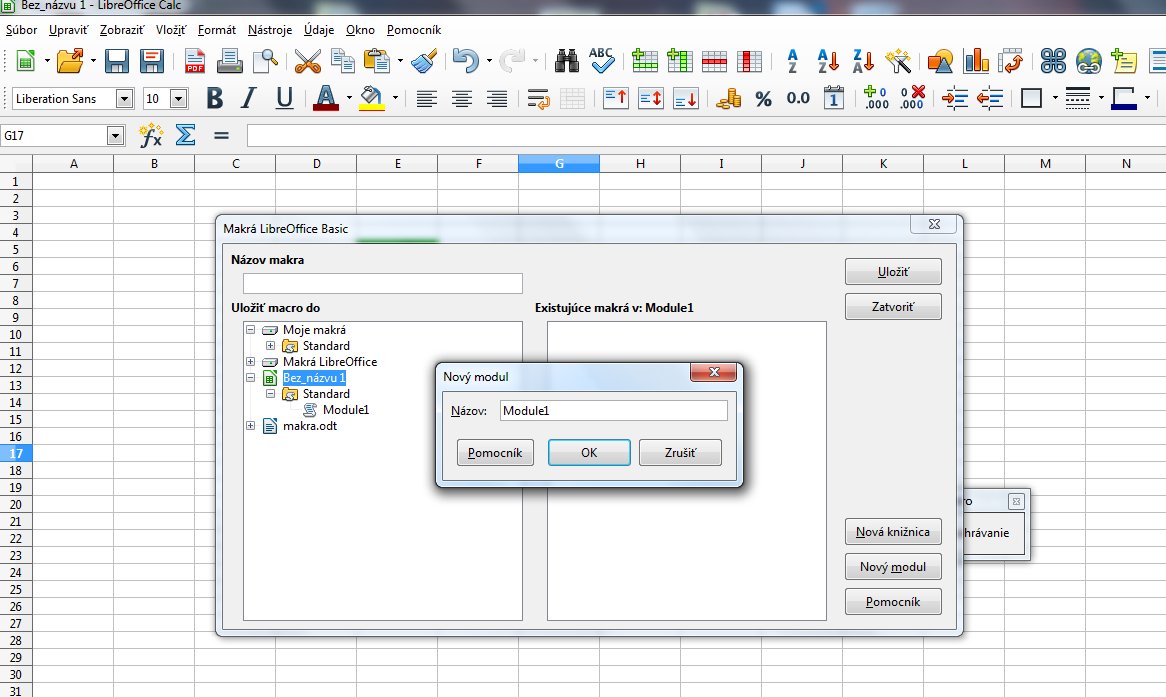Sort ascending with the A-Z arrow icon
Image resolution: width=1166 pixels, height=697 pixels.
point(828,61)
